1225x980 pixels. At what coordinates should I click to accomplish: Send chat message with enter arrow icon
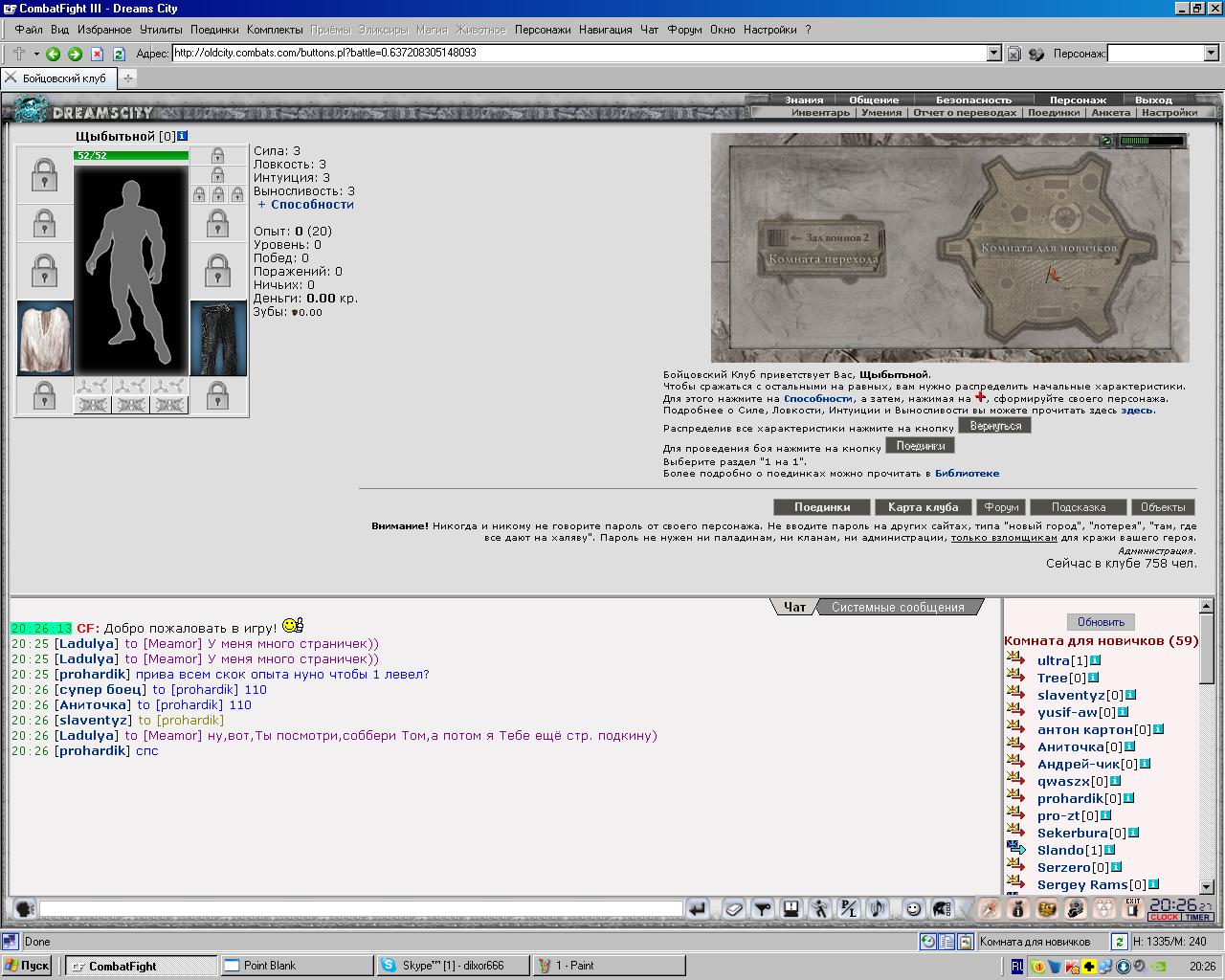pos(698,908)
